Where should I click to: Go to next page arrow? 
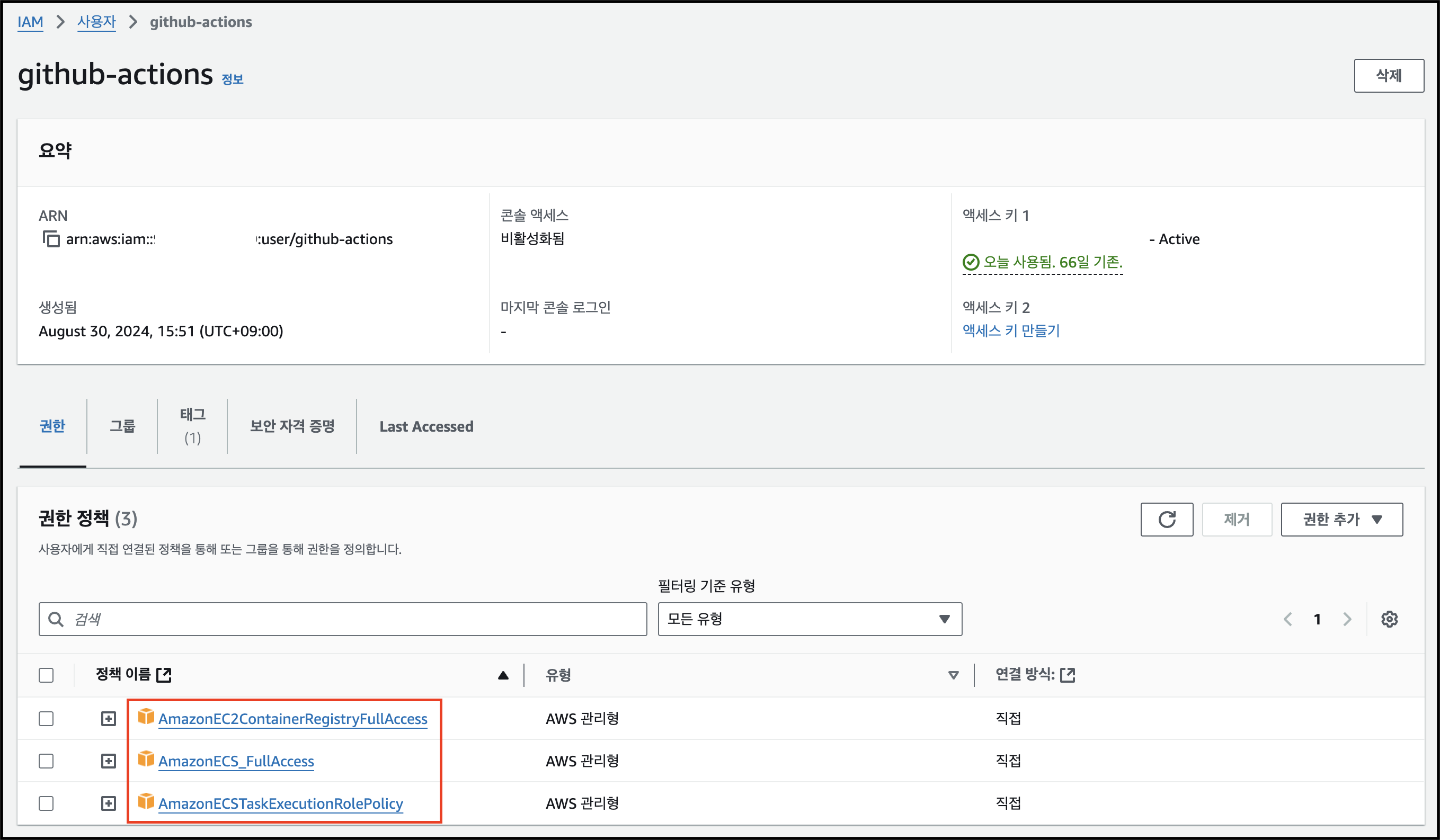[1347, 619]
